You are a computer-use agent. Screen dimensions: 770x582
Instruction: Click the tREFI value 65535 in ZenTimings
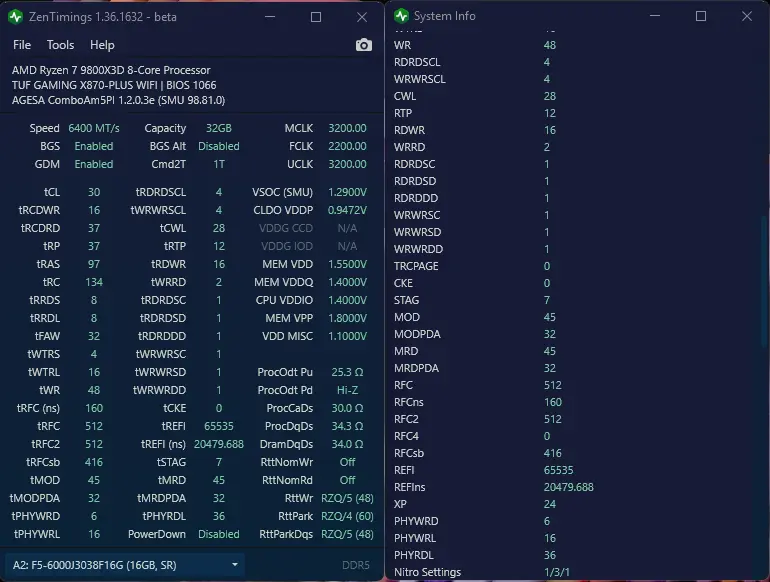coord(219,426)
